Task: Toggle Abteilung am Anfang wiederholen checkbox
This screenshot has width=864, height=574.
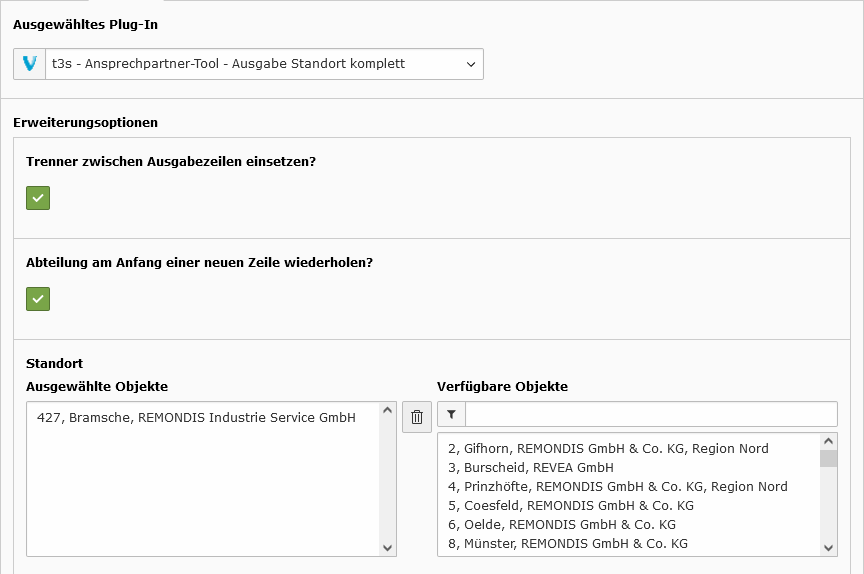Action: tap(38, 299)
